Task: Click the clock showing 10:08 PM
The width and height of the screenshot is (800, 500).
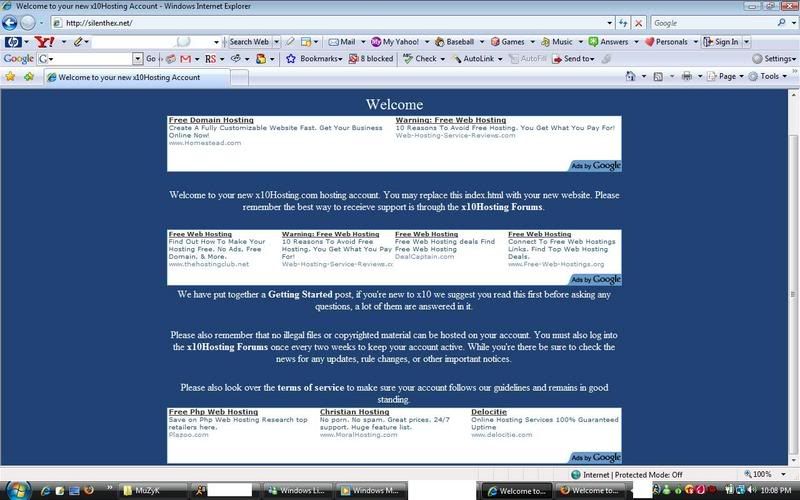Action: click(776, 490)
